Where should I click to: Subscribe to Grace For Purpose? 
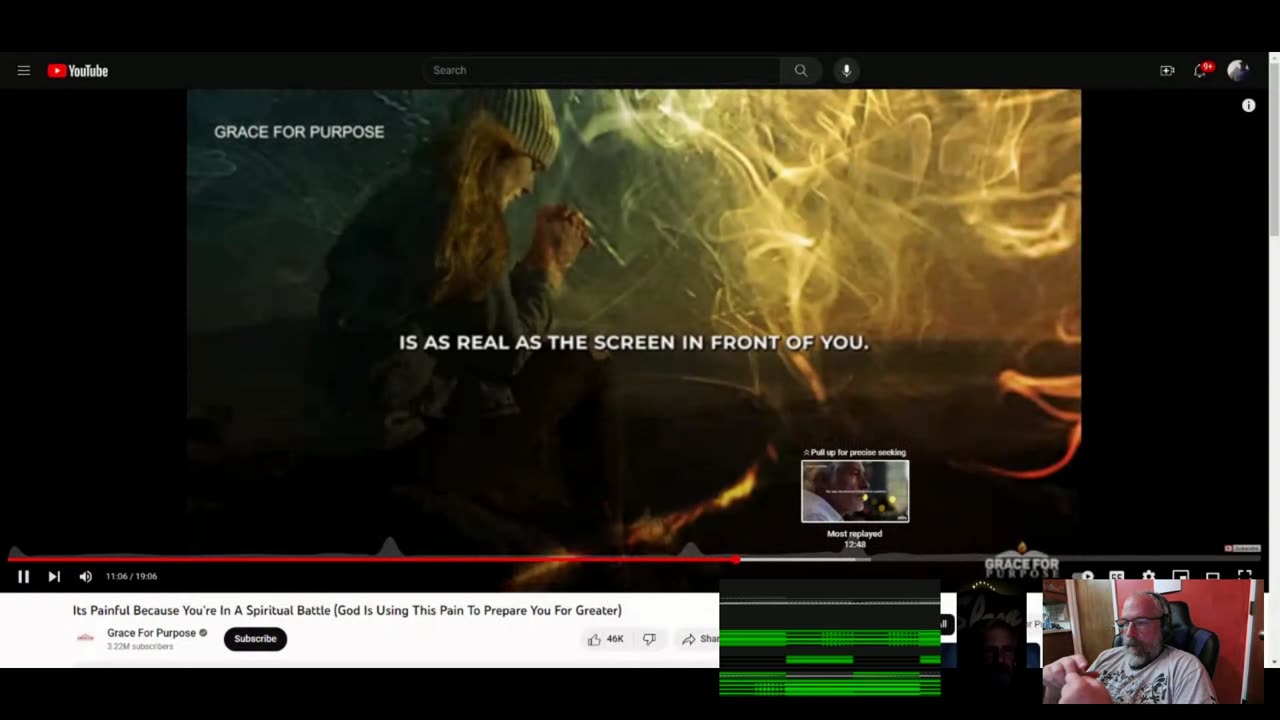[x=255, y=639]
